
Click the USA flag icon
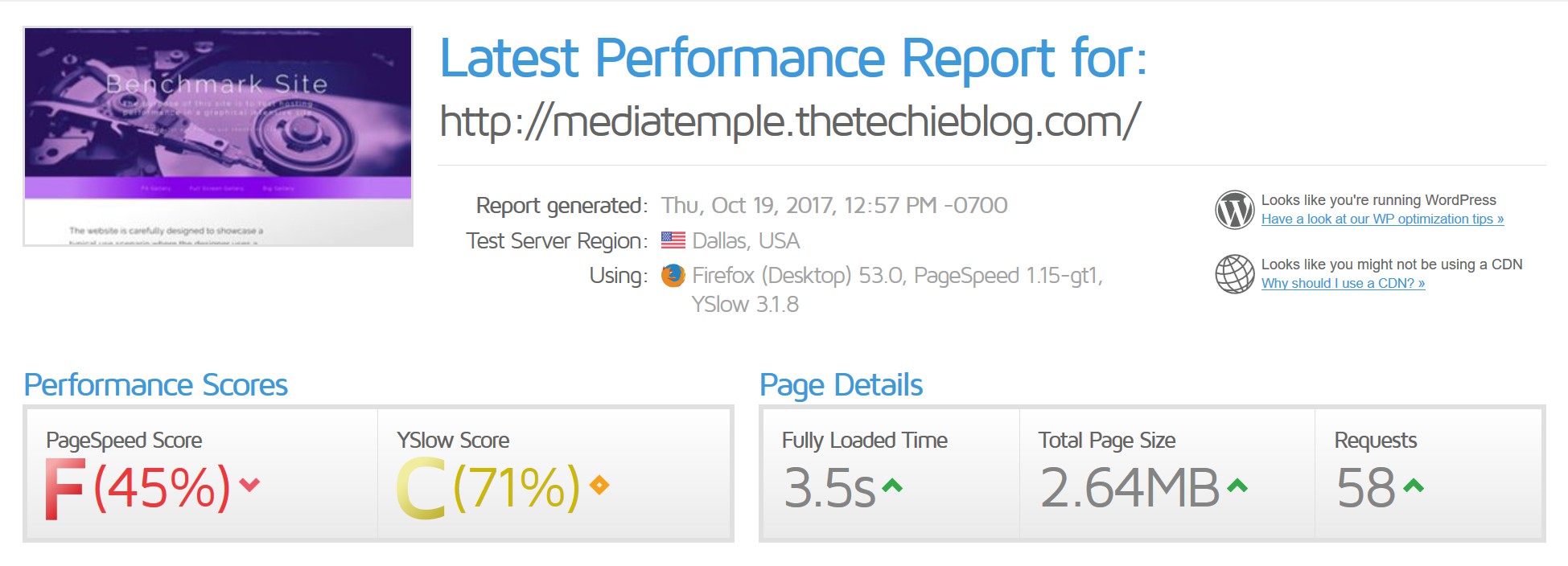click(x=673, y=240)
